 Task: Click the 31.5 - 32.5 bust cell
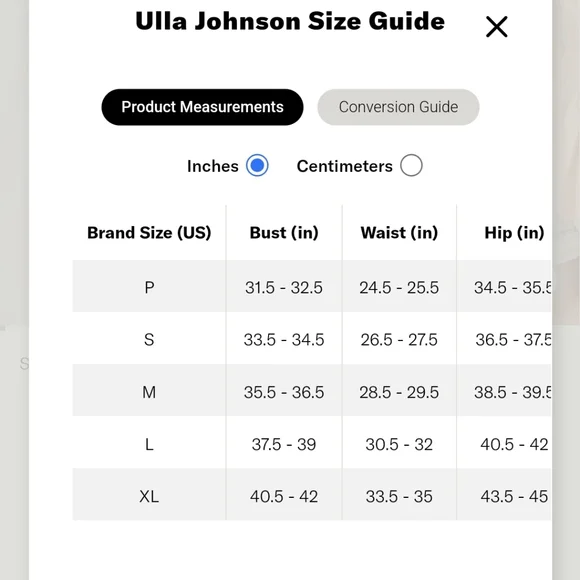pos(284,287)
